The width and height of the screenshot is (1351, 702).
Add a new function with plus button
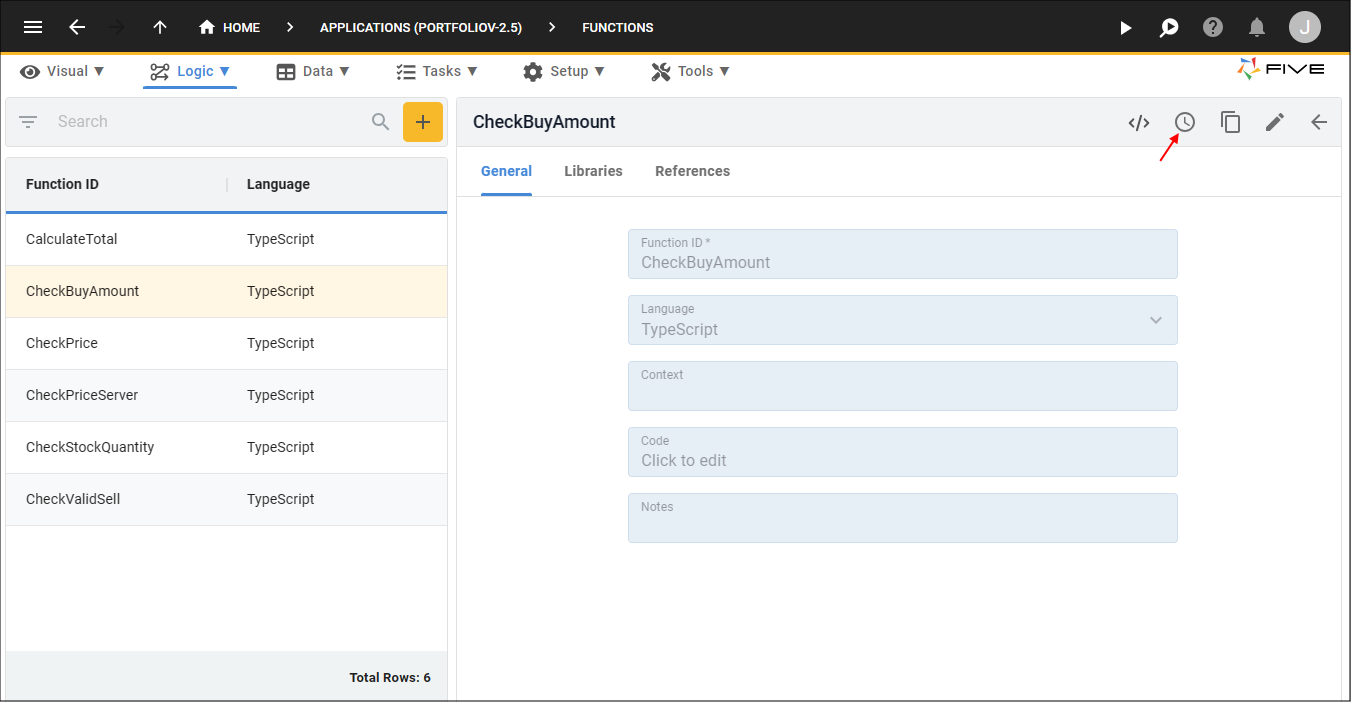coord(423,122)
